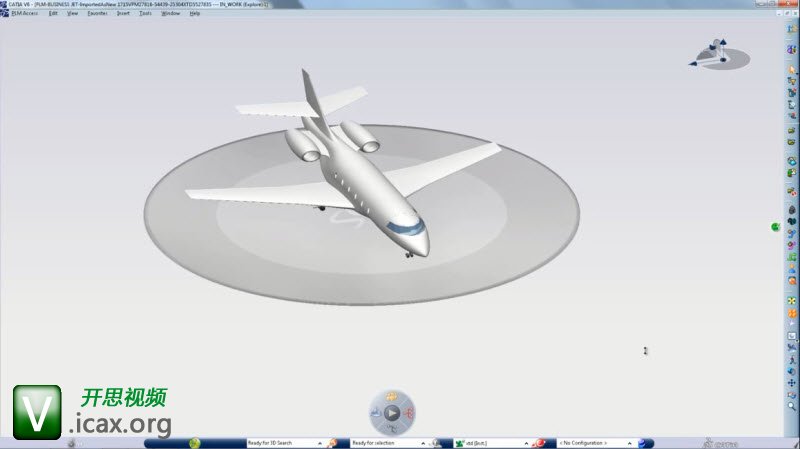Open the Favorites menu
The width and height of the screenshot is (800, 449).
(x=97, y=13)
